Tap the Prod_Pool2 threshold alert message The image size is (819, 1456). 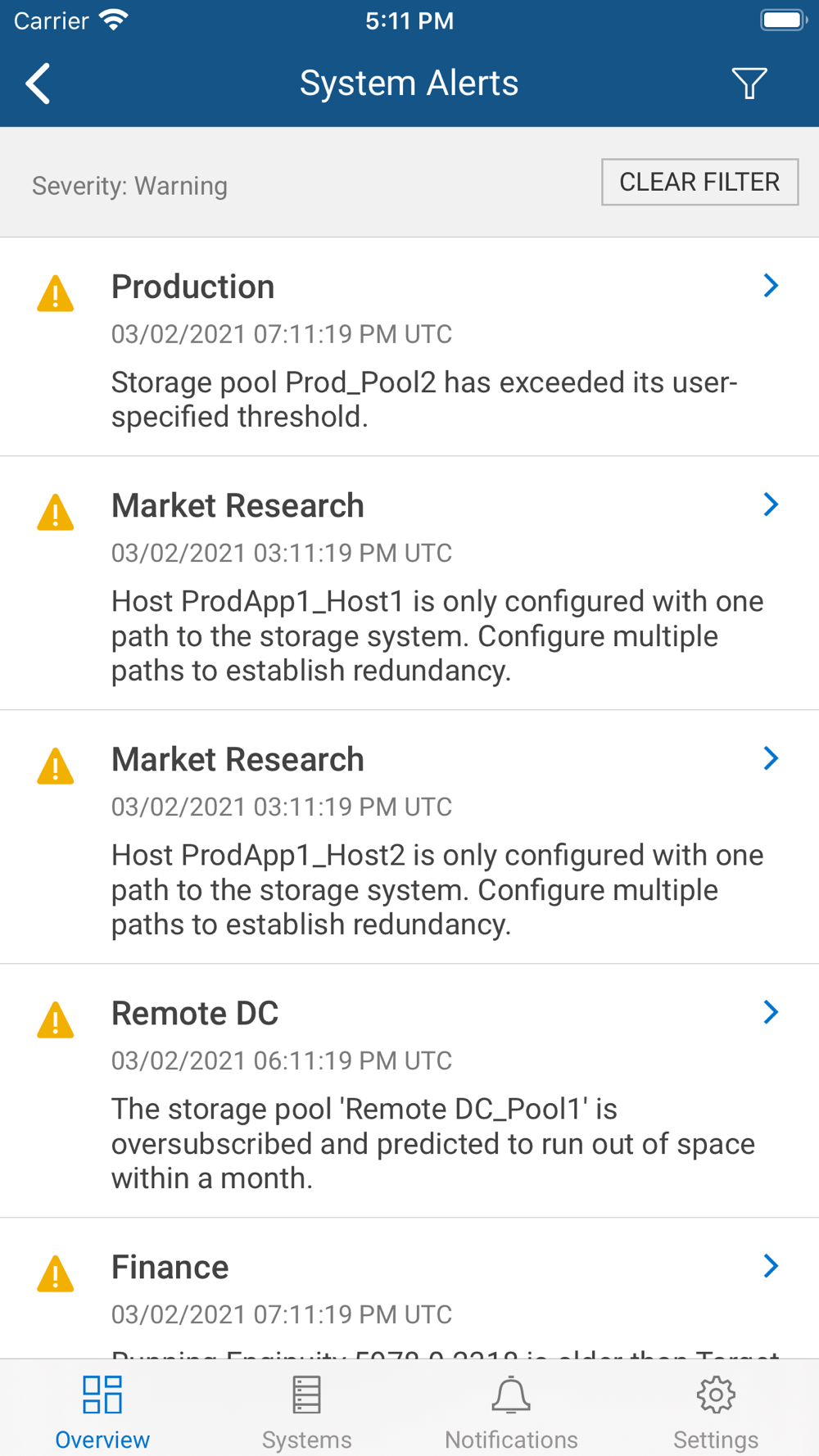424,400
